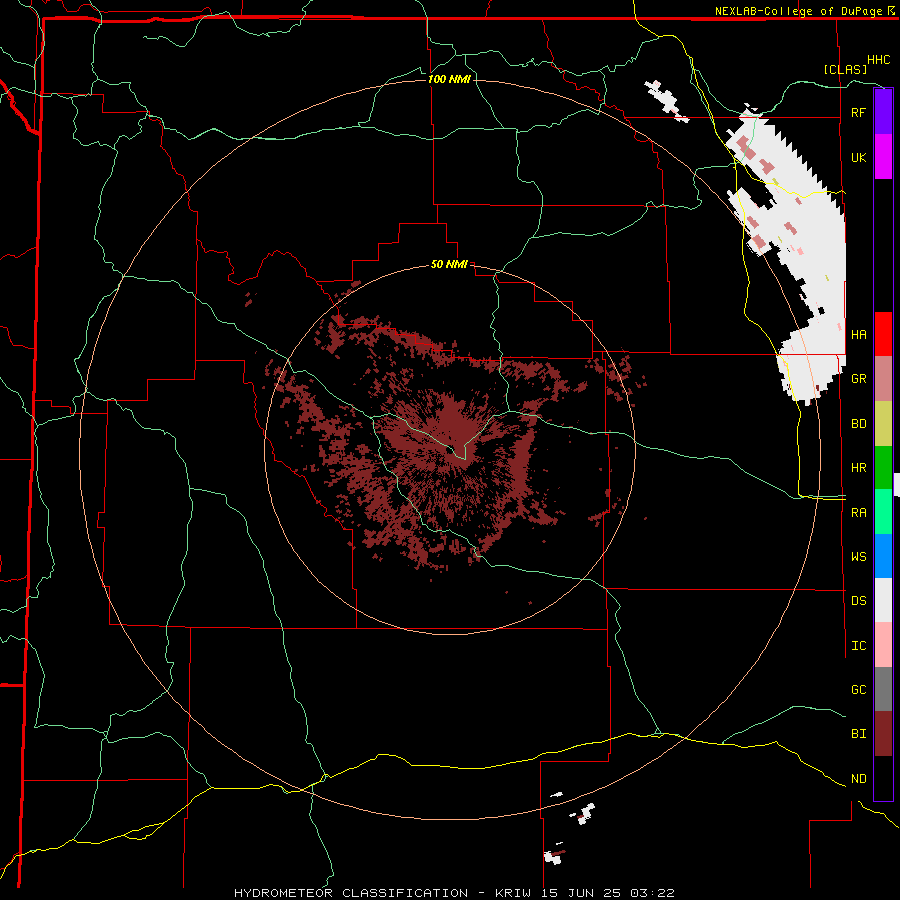Click the RF legend label
The height and width of the screenshot is (900, 900).
[x=858, y=112]
